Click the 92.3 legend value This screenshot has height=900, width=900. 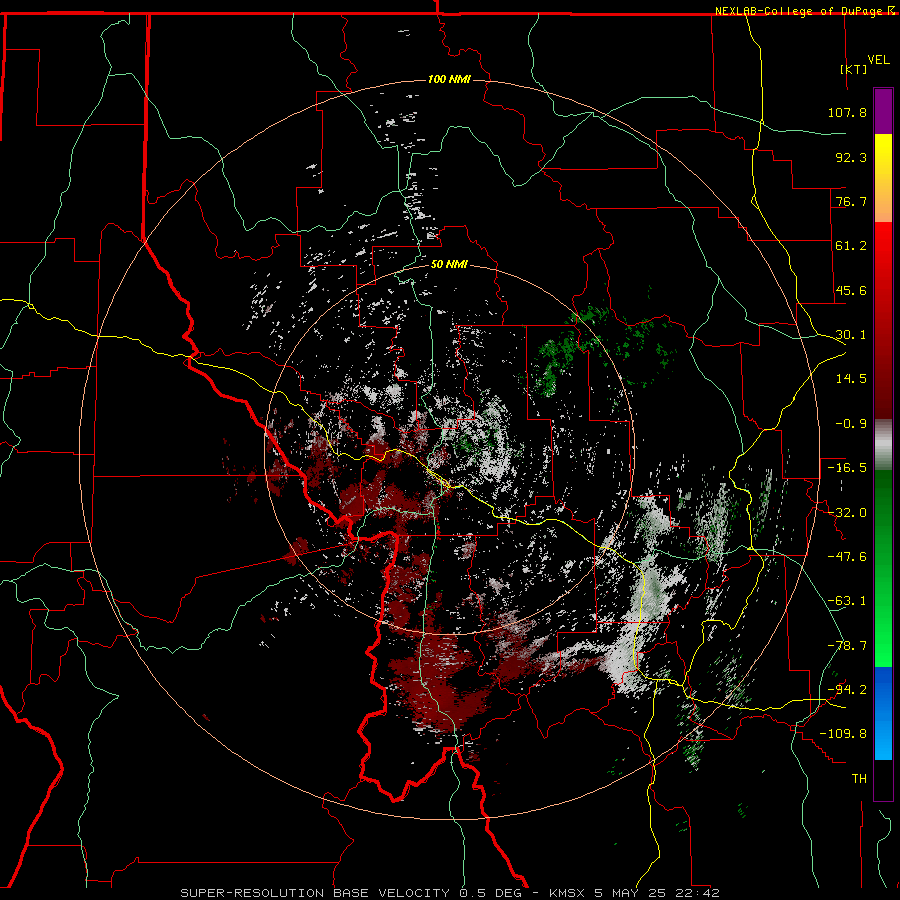click(851, 157)
